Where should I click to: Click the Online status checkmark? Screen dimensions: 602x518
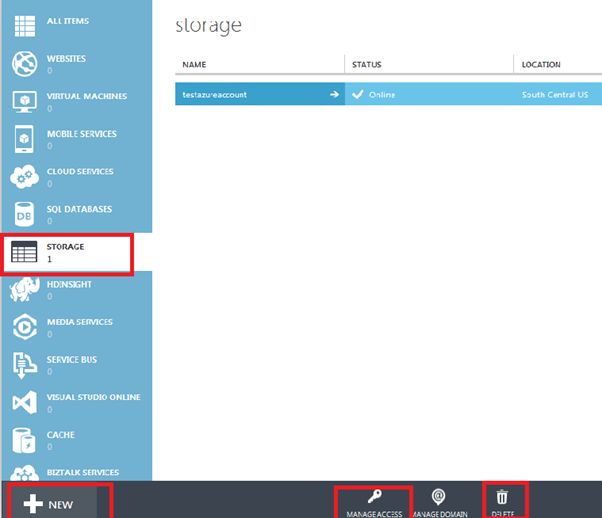(x=358, y=94)
